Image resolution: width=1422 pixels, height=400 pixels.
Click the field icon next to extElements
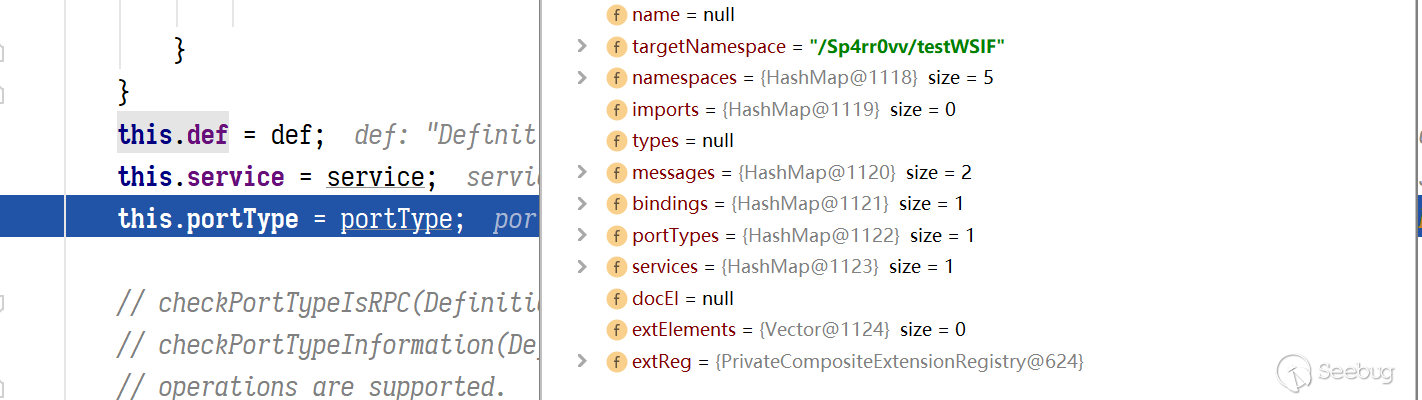617,329
